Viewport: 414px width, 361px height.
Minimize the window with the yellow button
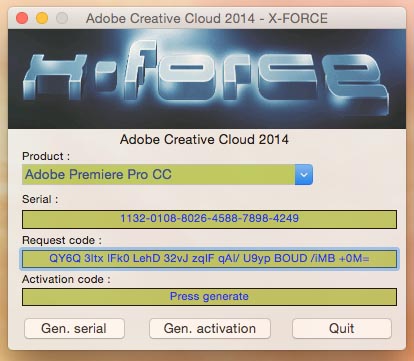pyautogui.click(x=42, y=18)
